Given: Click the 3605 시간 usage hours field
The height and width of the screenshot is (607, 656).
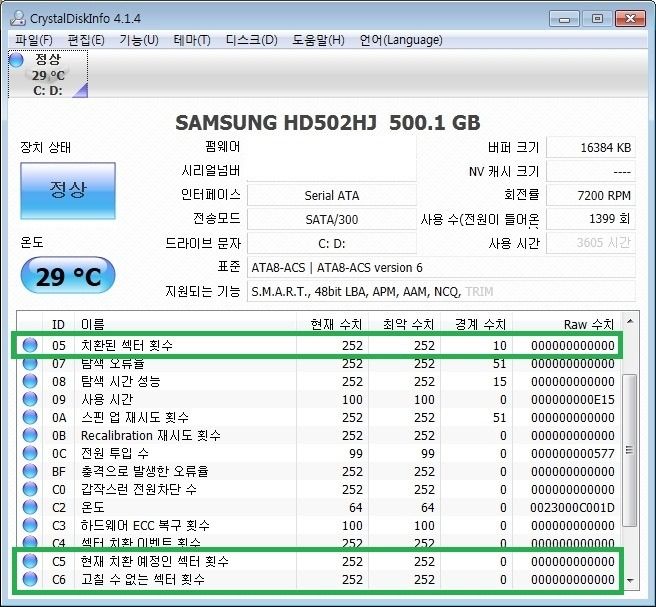Looking at the screenshot, I should [x=591, y=243].
